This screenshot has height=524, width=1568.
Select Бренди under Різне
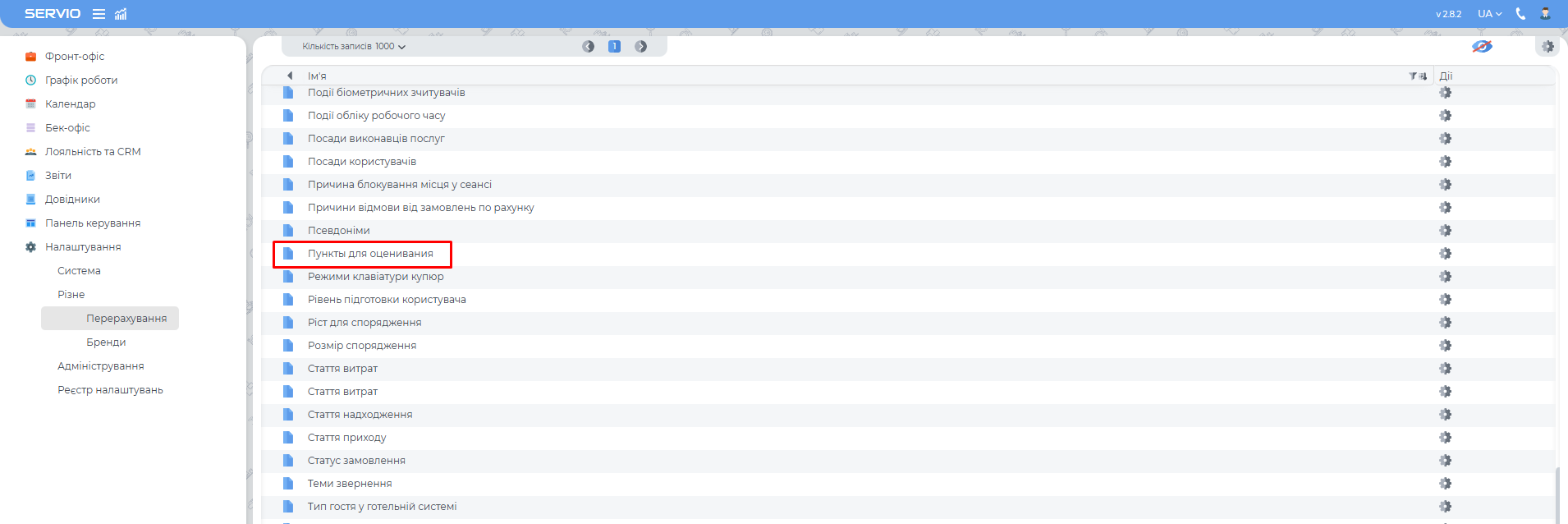point(106,342)
